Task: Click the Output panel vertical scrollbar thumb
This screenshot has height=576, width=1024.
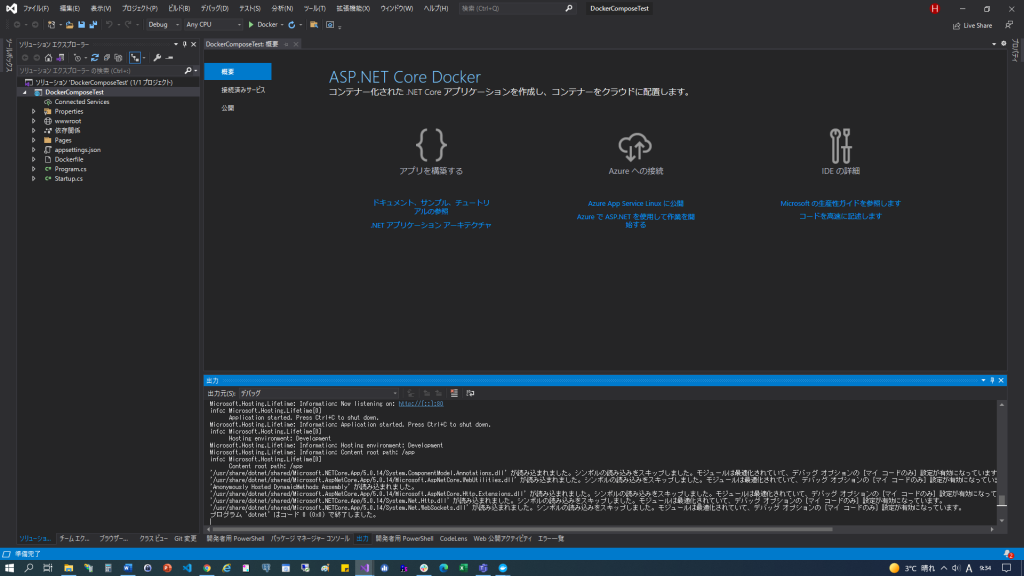Action: [x=1001, y=501]
